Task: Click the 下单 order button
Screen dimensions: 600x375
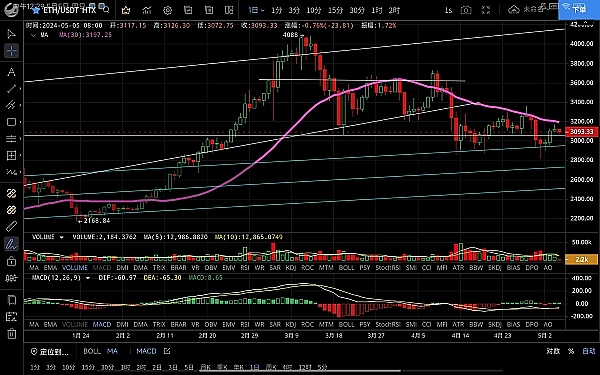Action: (579, 10)
